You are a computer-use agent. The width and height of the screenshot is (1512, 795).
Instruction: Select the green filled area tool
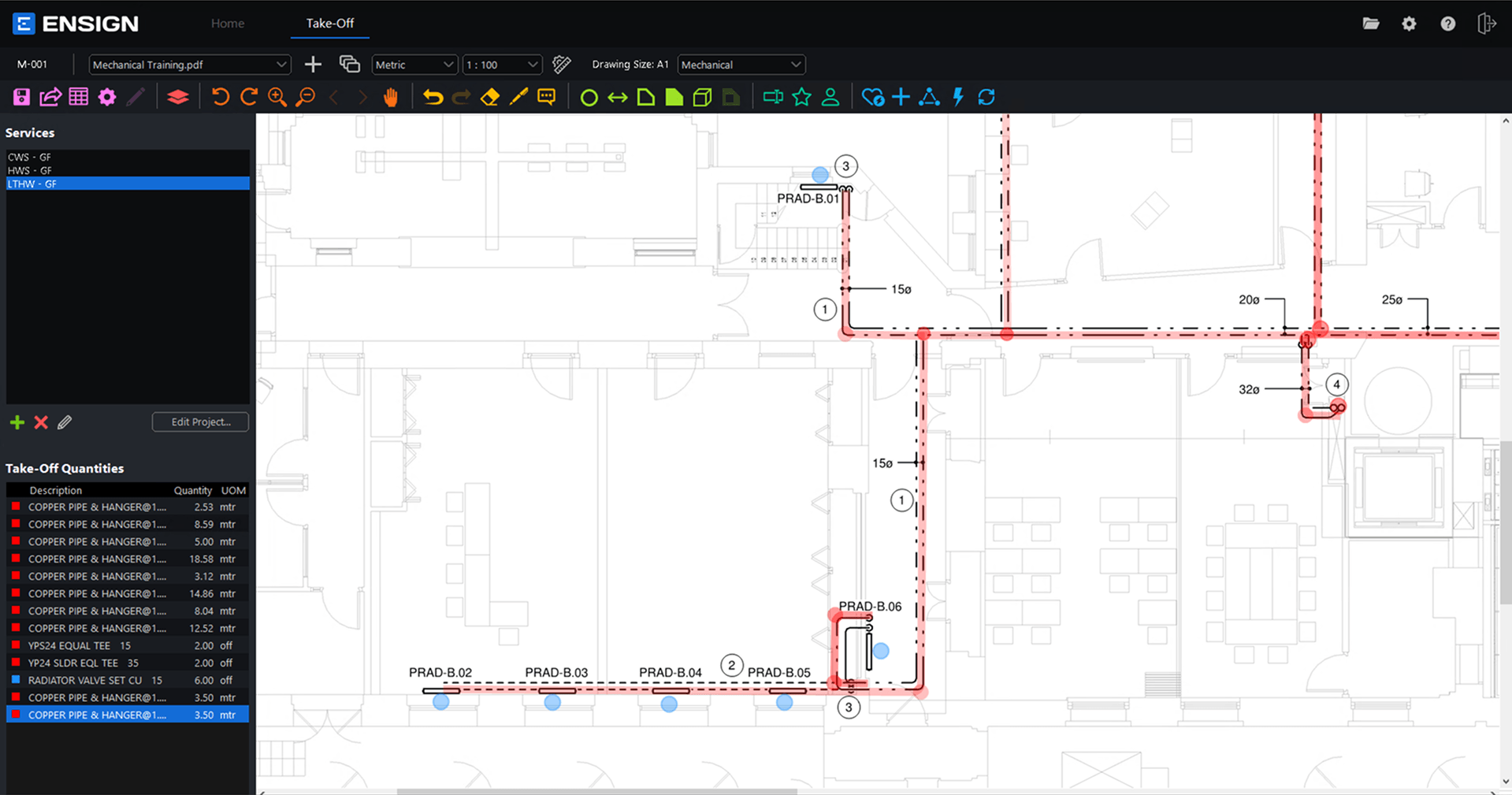[674, 97]
